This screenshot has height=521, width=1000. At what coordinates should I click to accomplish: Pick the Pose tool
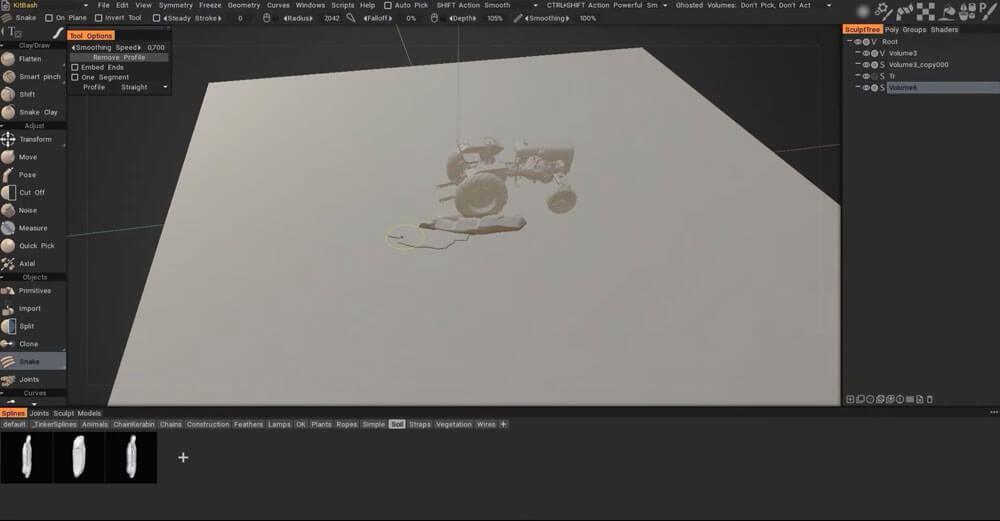(x=27, y=175)
